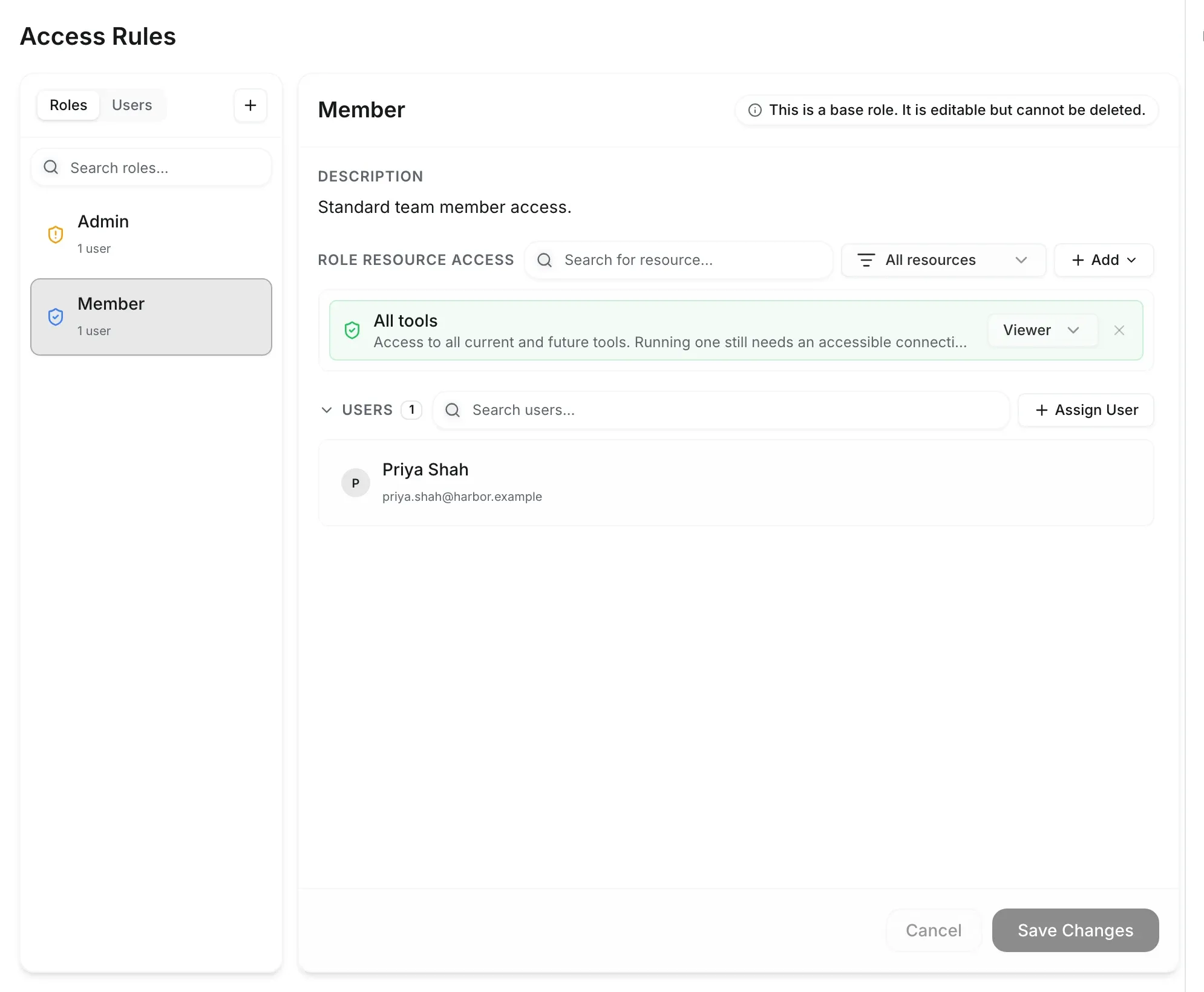This screenshot has height=992, width=1204.
Task: Click the filter lines icon in All resources
Action: pos(866,260)
